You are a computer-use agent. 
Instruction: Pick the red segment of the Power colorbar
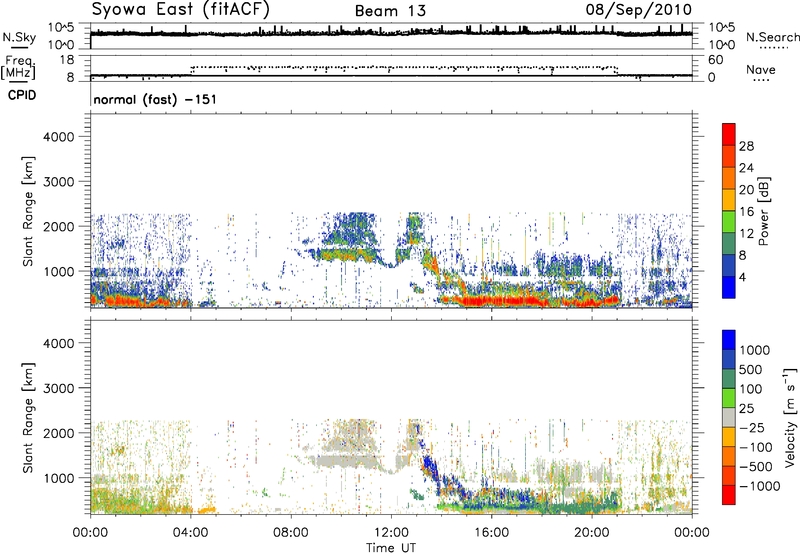pyautogui.click(x=729, y=134)
